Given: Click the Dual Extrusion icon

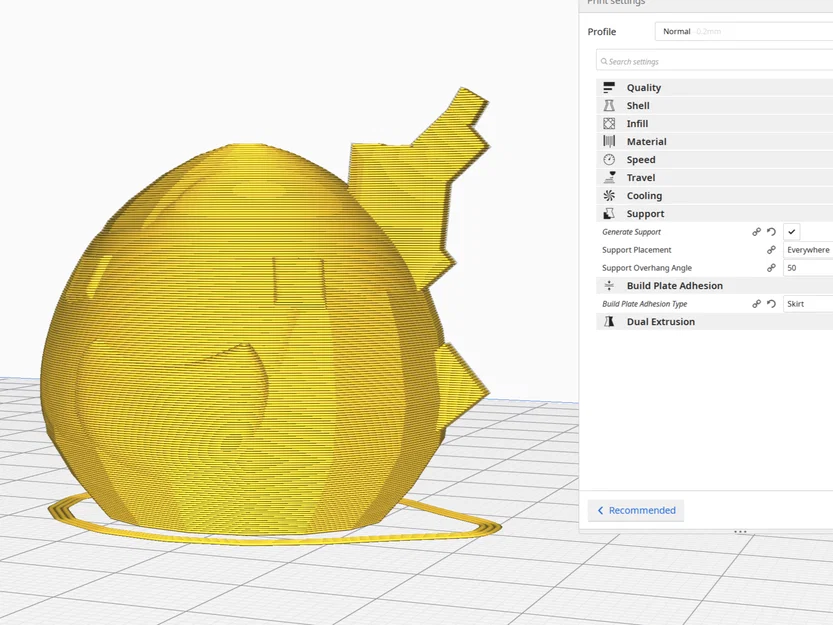Looking at the screenshot, I should (x=609, y=322).
